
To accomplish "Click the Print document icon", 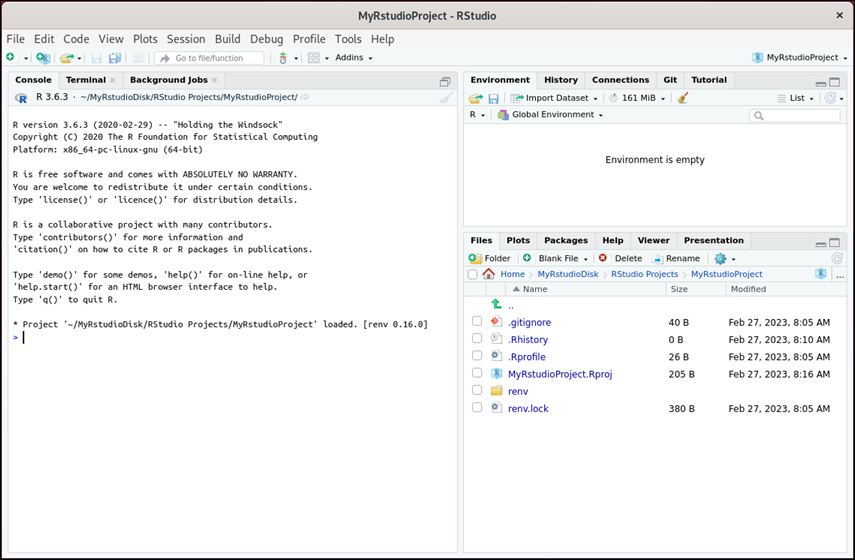I will coord(139,58).
